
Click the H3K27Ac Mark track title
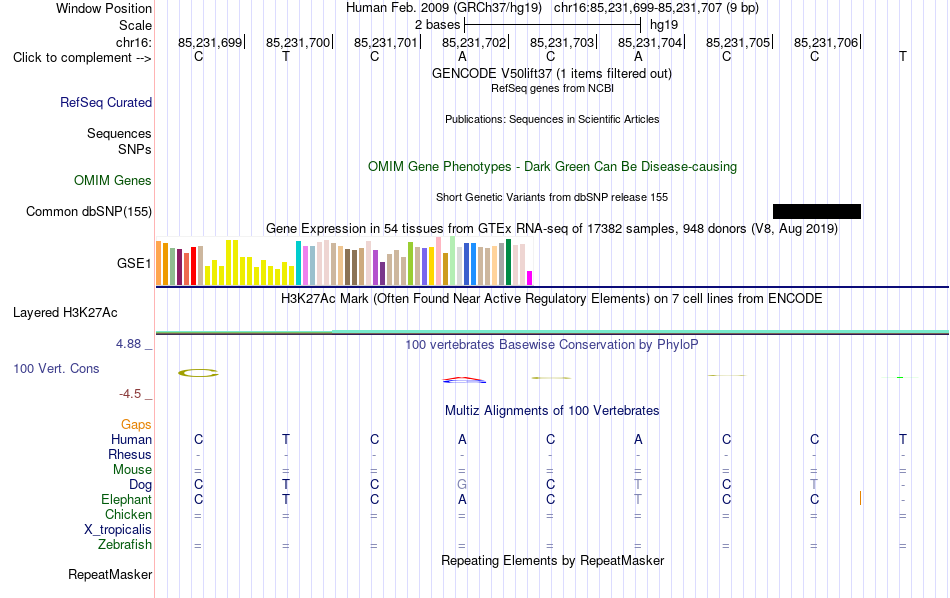coord(551,299)
